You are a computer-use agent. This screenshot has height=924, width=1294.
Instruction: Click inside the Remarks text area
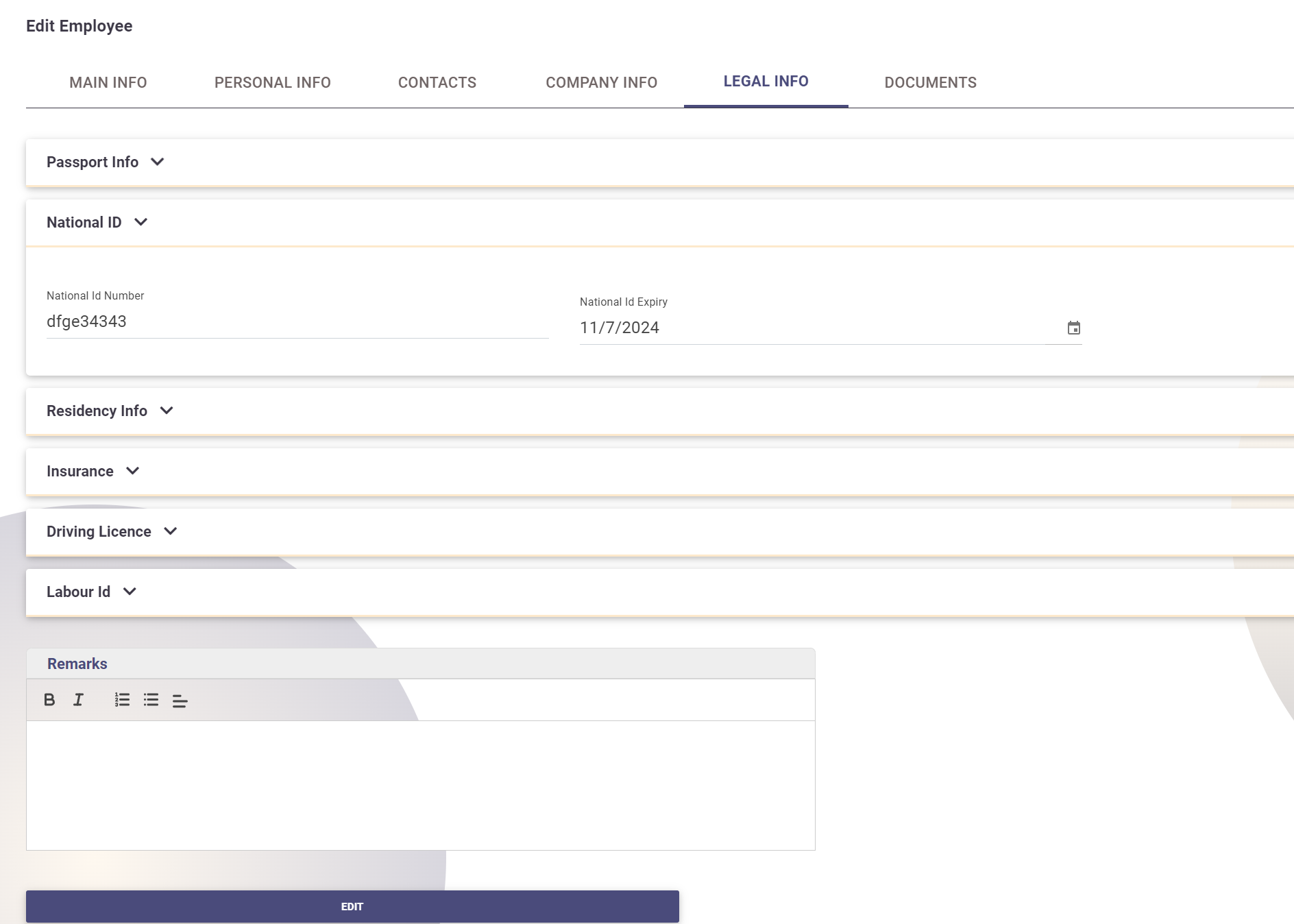[x=421, y=785]
